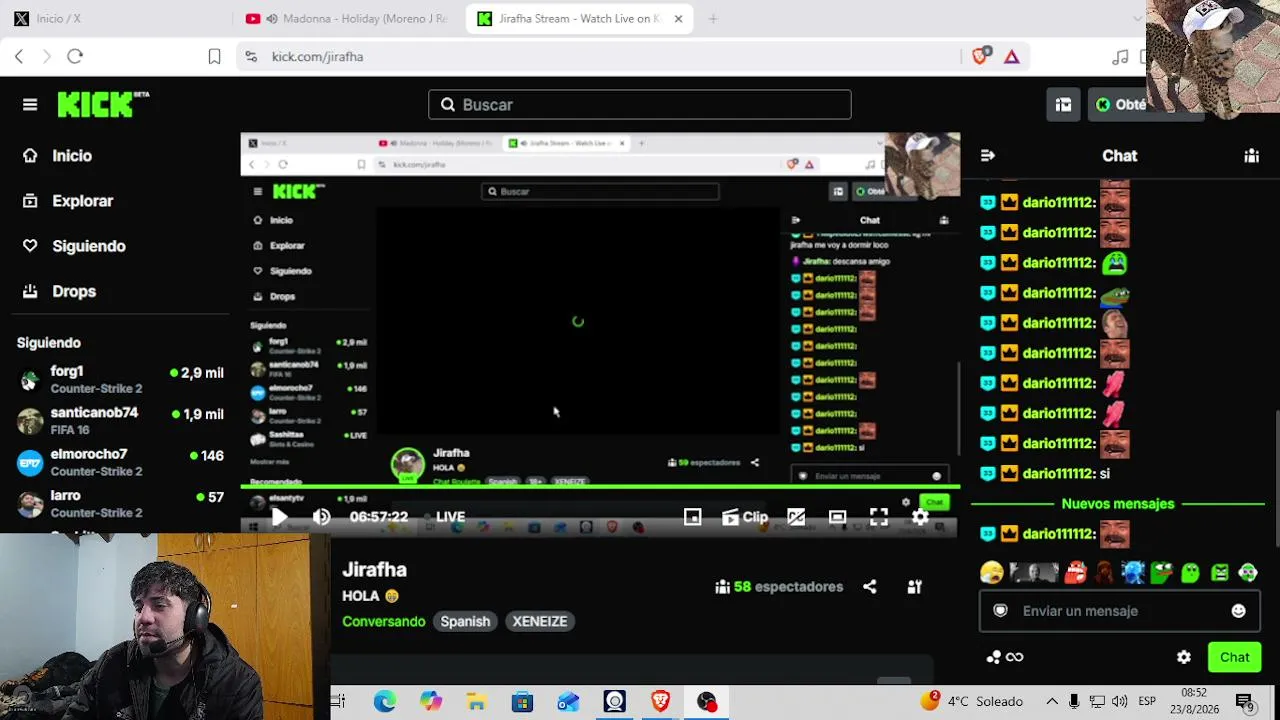Toggle theater mode in the player

837,517
